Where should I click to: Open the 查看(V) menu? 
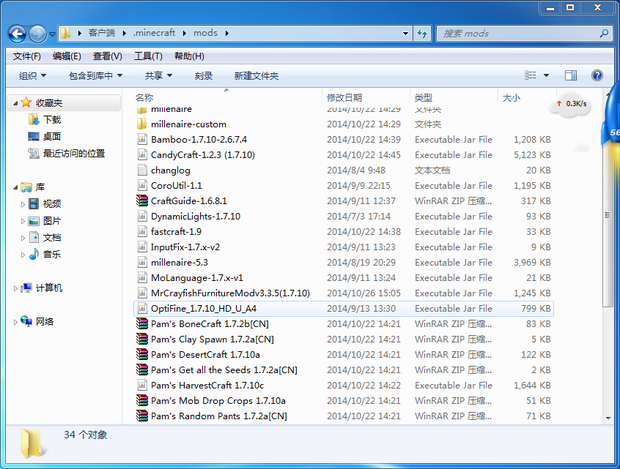108,56
